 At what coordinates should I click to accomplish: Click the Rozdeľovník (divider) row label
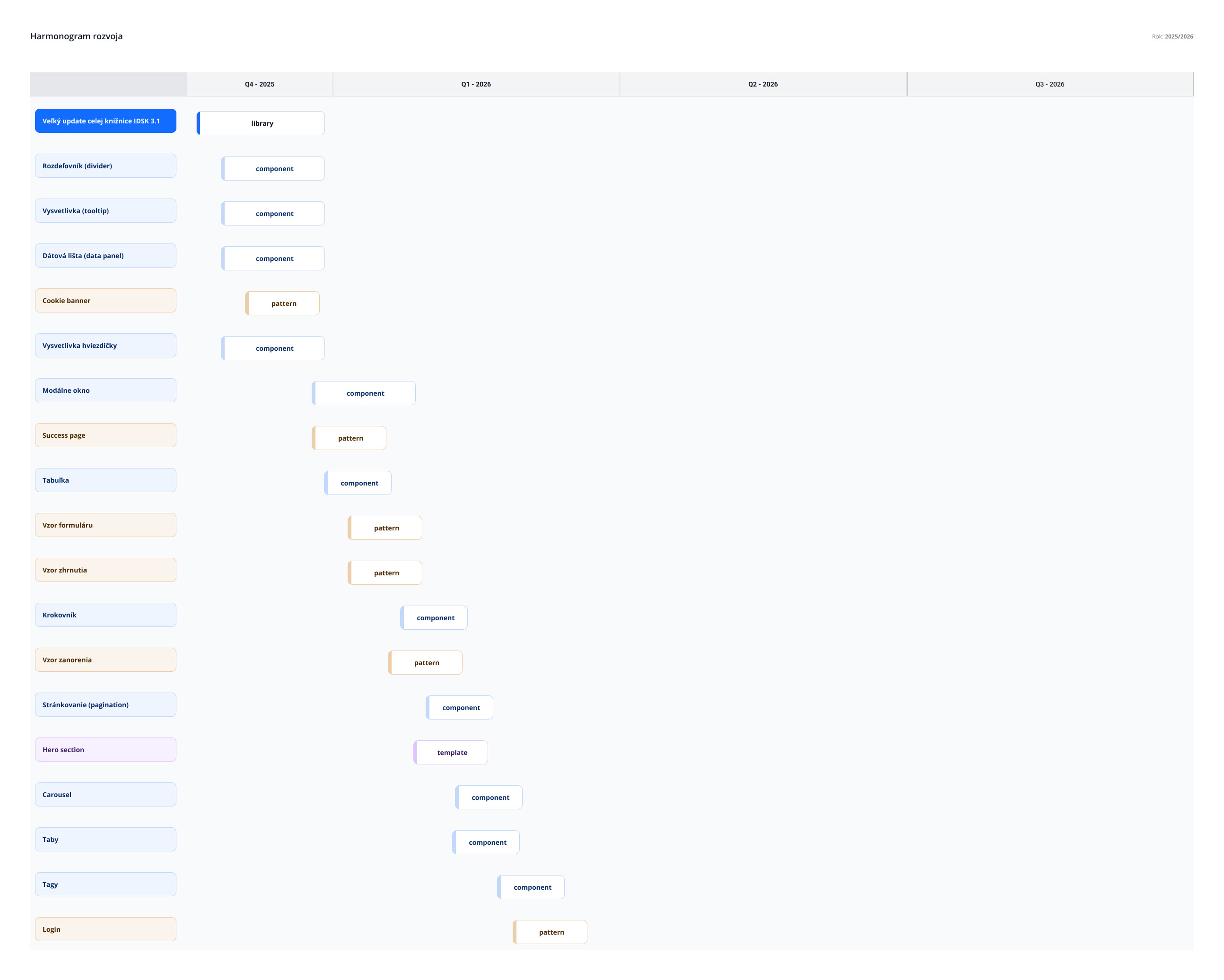point(105,166)
